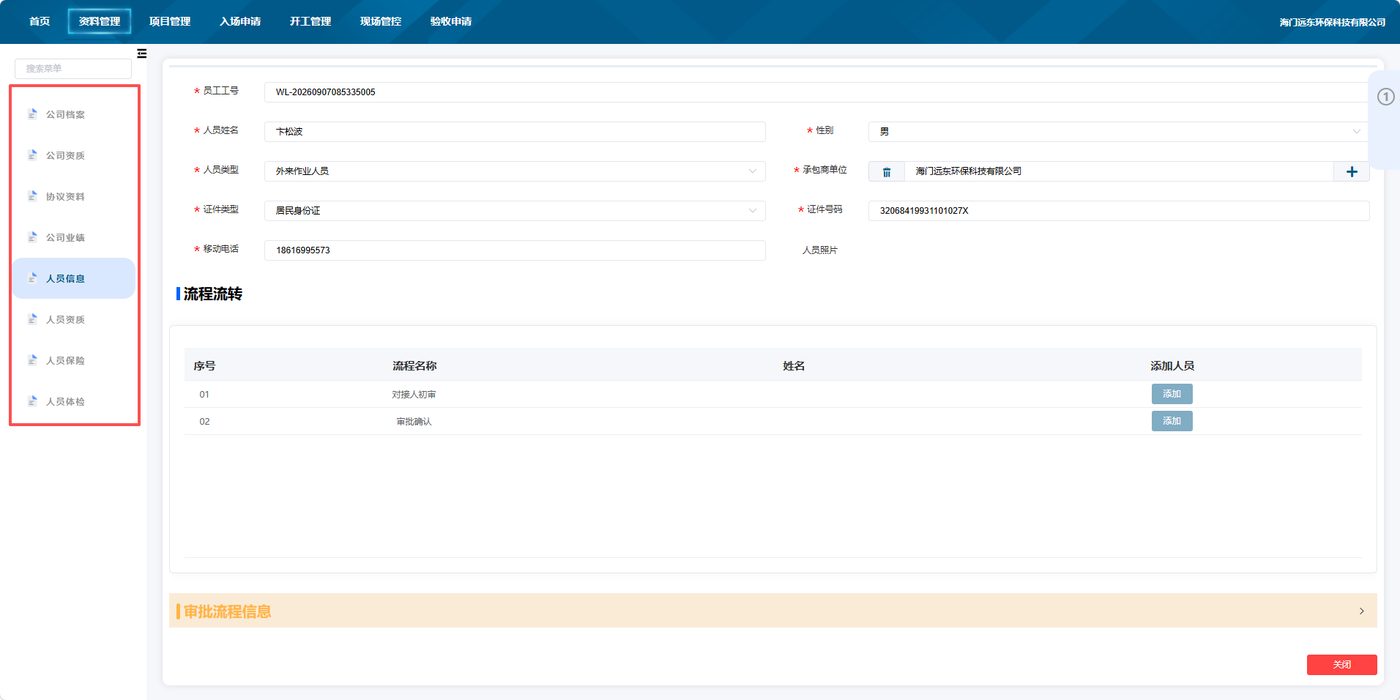1400x700 pixels.
Task: Click the document icon beside 公司业绩
Action: pyautogui.click(x=32, y=238)
